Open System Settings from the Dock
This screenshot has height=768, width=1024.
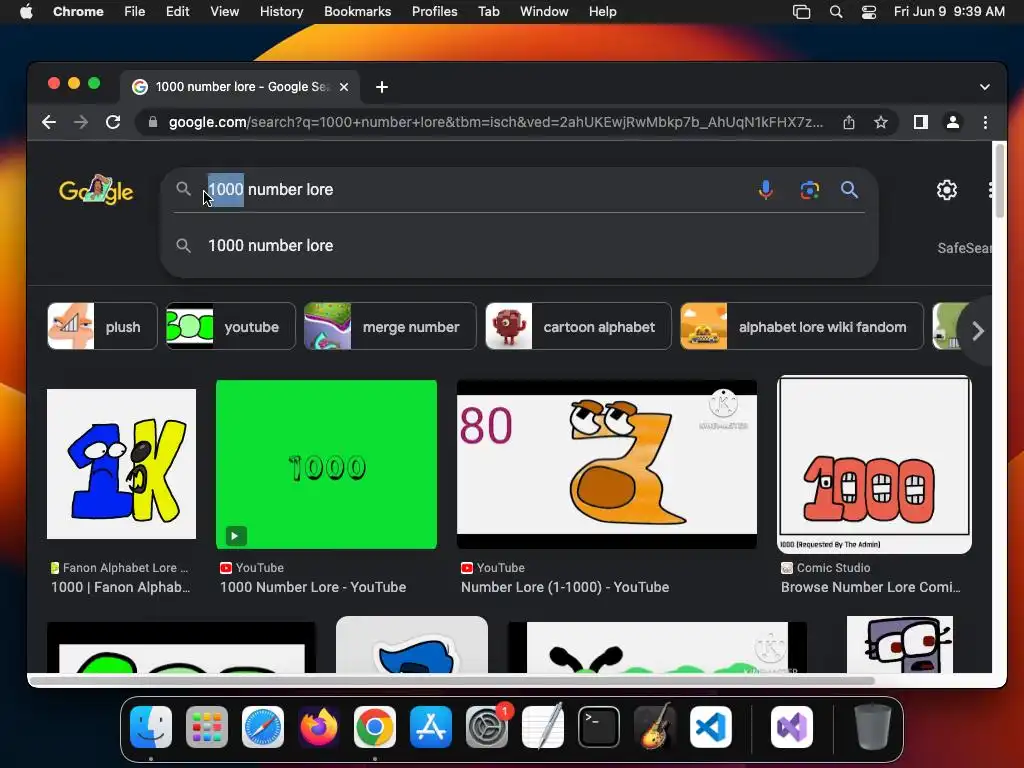(x=487, y=727)
